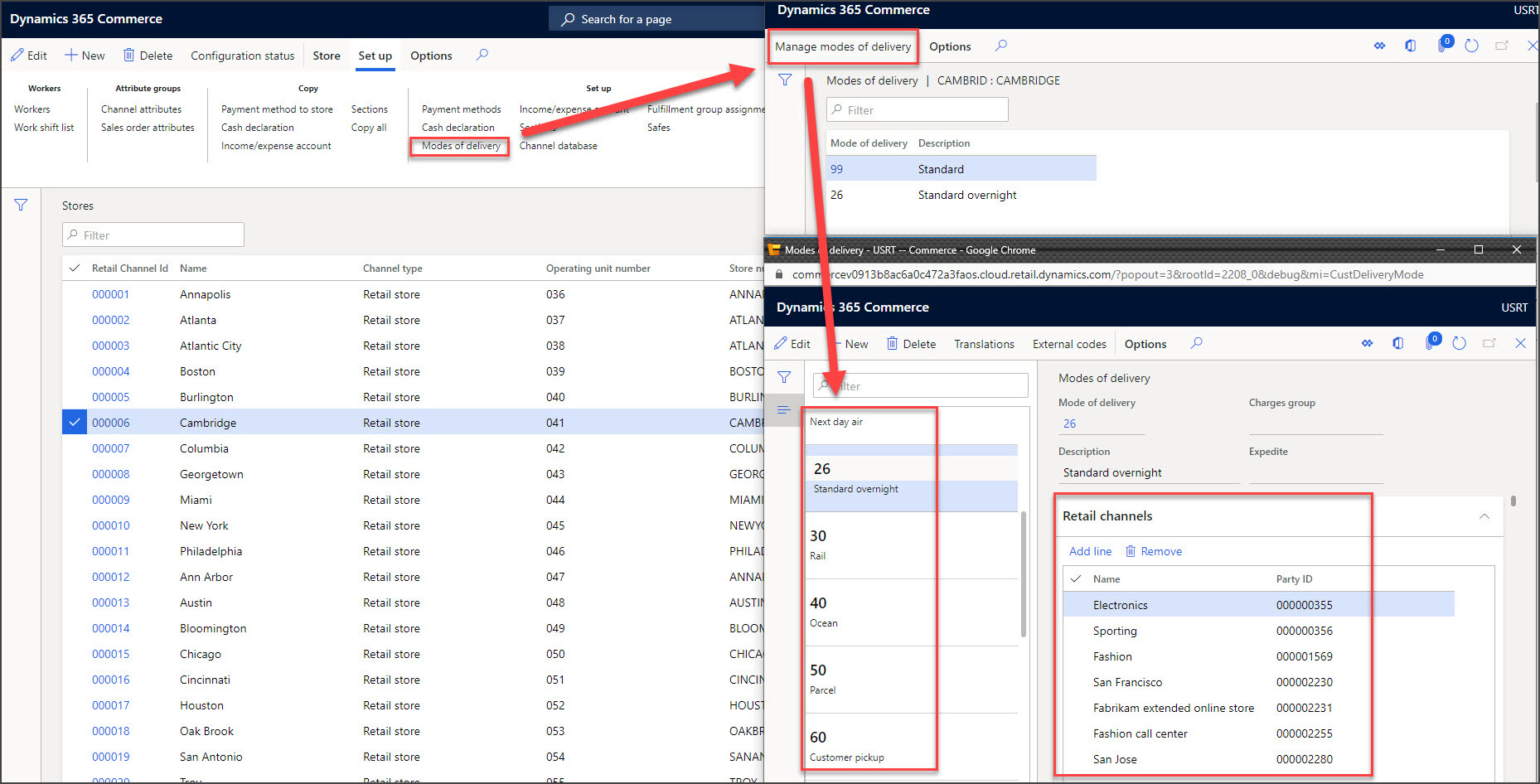Click the Power Apps diamond icon in the upper pane
The image size is (1540, 784).
pyautogui.click(x=1379, y=46)
